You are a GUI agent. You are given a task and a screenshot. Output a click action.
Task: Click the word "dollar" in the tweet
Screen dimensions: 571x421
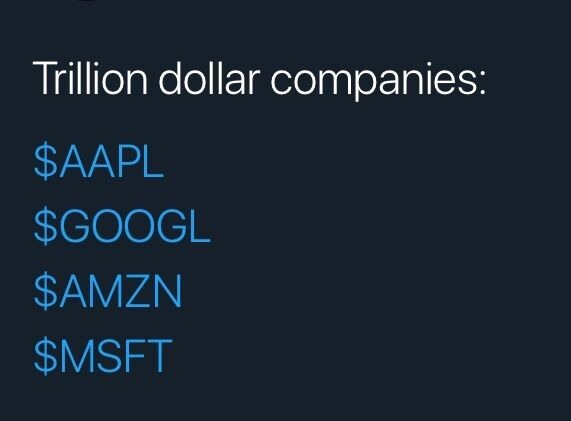pos(209,78)
